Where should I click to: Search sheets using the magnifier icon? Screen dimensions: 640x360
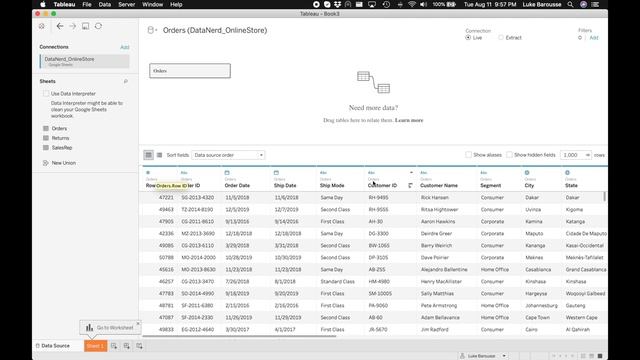click(x=126, y=81)
